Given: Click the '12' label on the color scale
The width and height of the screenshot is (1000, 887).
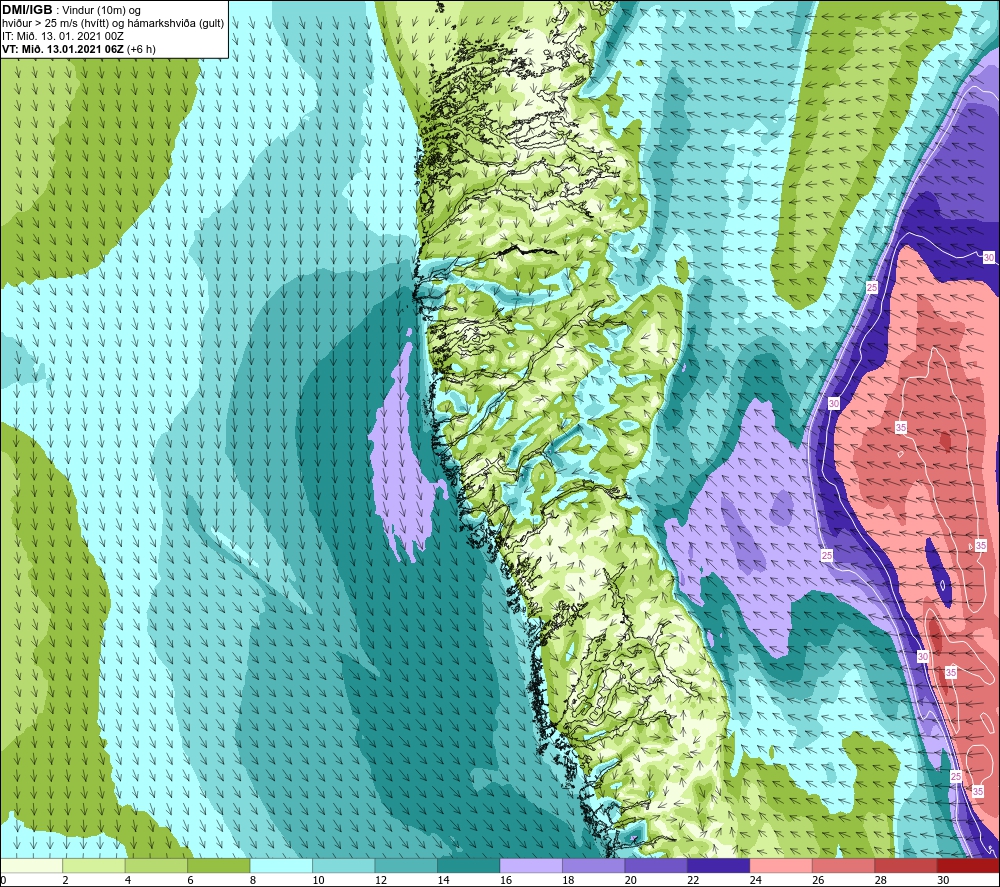Looking at the screenshot, I should click(x=381, y=880).
